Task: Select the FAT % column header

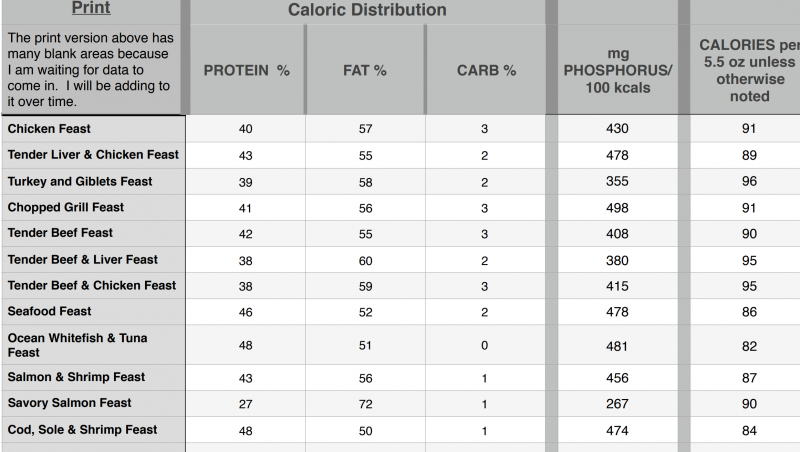Action: [x=365, y=71]
